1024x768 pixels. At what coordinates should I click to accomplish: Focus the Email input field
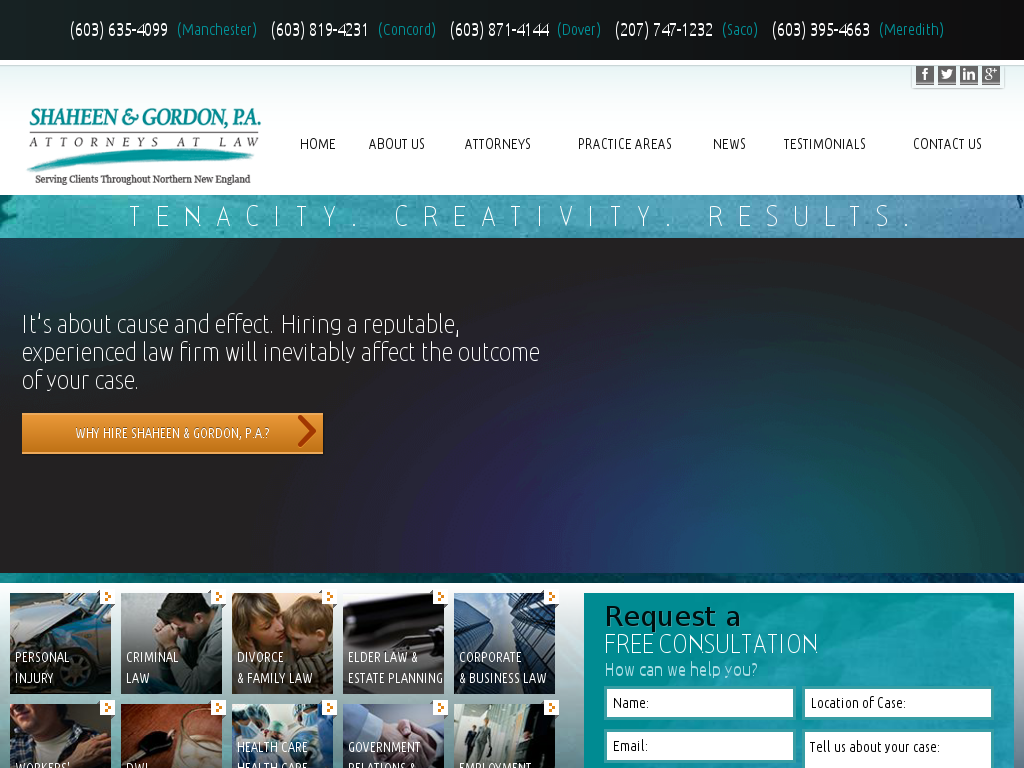pyautogui.click(x=699, y=746)
